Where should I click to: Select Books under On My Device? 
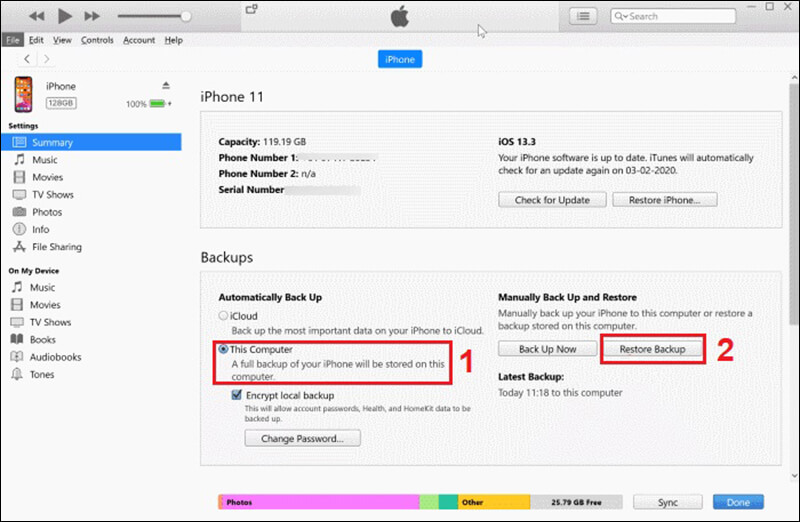click(42, 339)
